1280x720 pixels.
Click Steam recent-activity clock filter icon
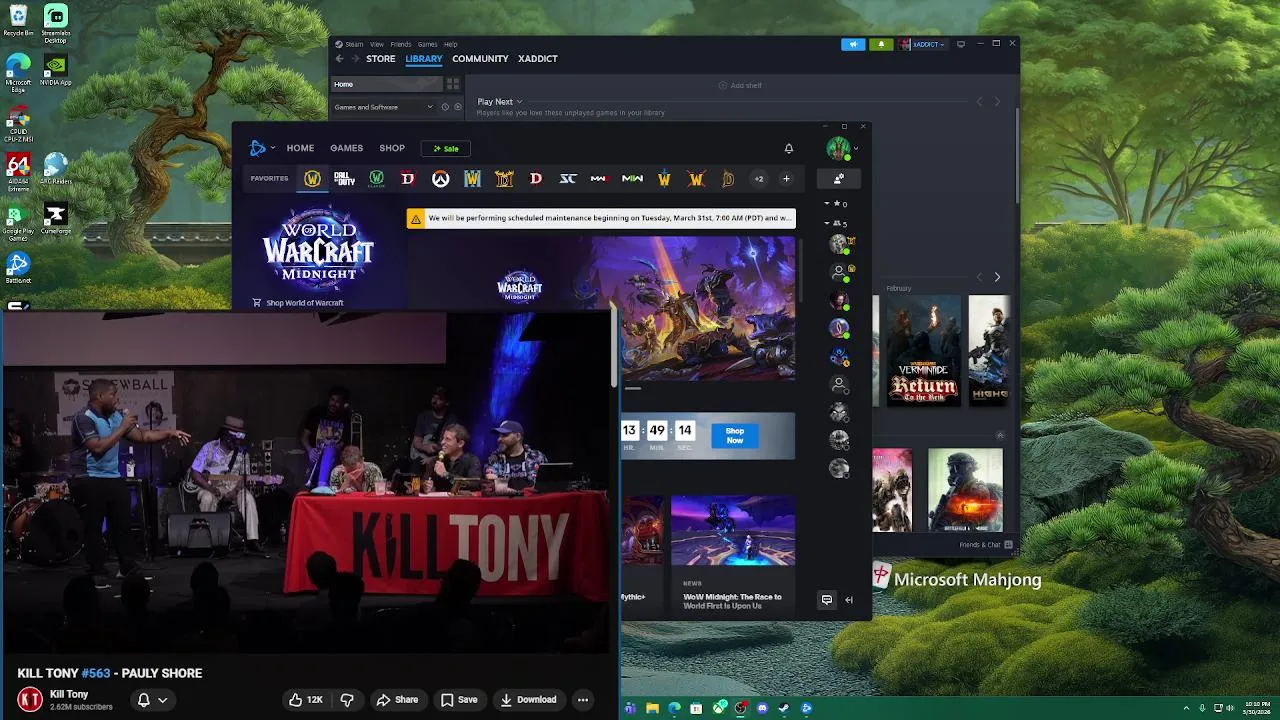coord(445,107)
